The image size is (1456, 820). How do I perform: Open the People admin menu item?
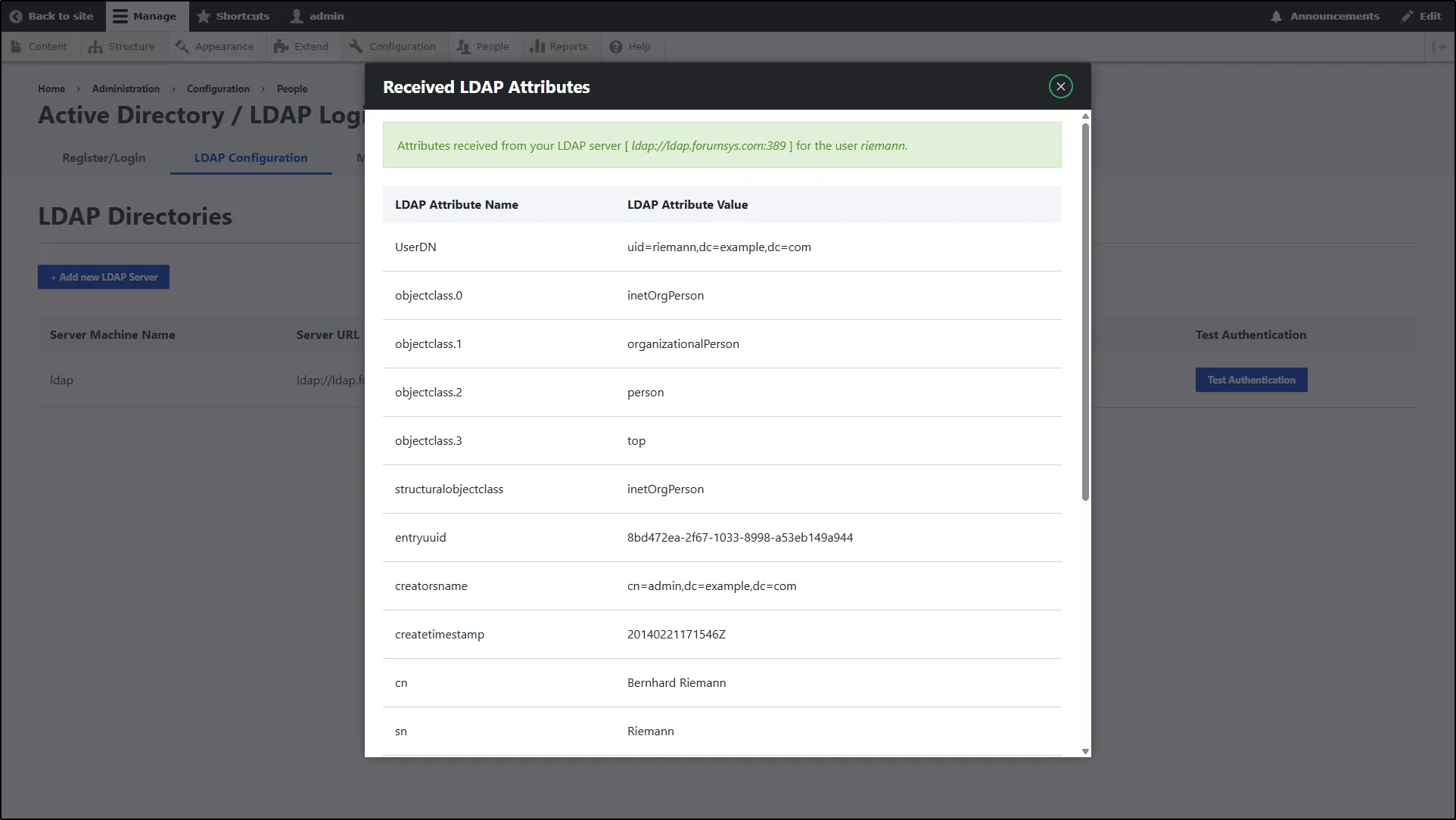click(x=482, y=46)
